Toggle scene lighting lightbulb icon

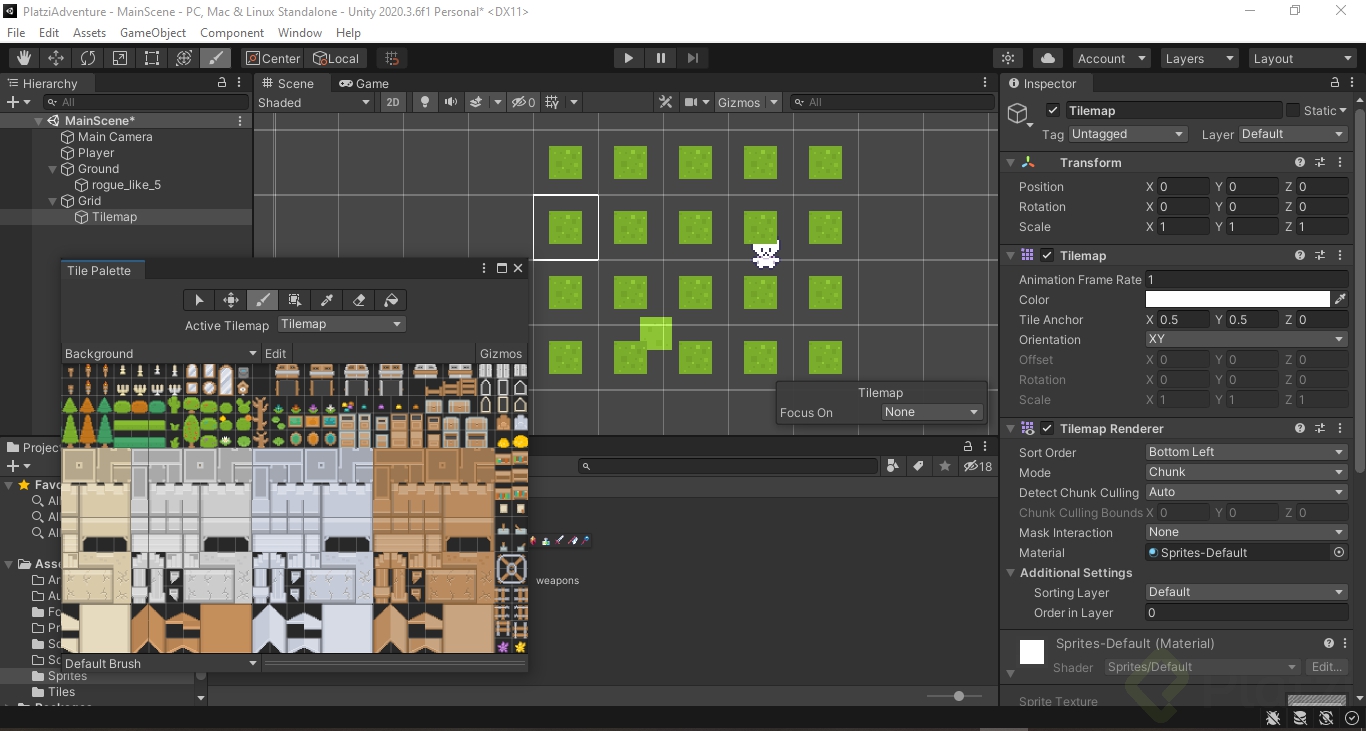[x=425, y=102]
